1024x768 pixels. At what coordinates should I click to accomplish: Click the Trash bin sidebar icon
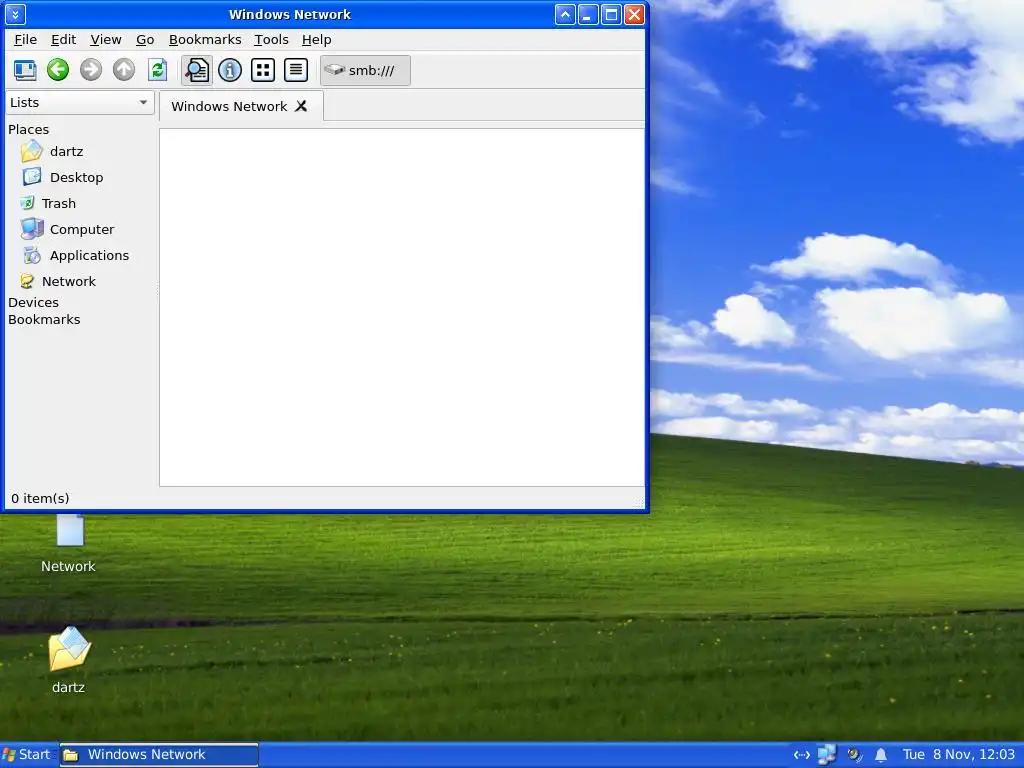tap(27, 203)
